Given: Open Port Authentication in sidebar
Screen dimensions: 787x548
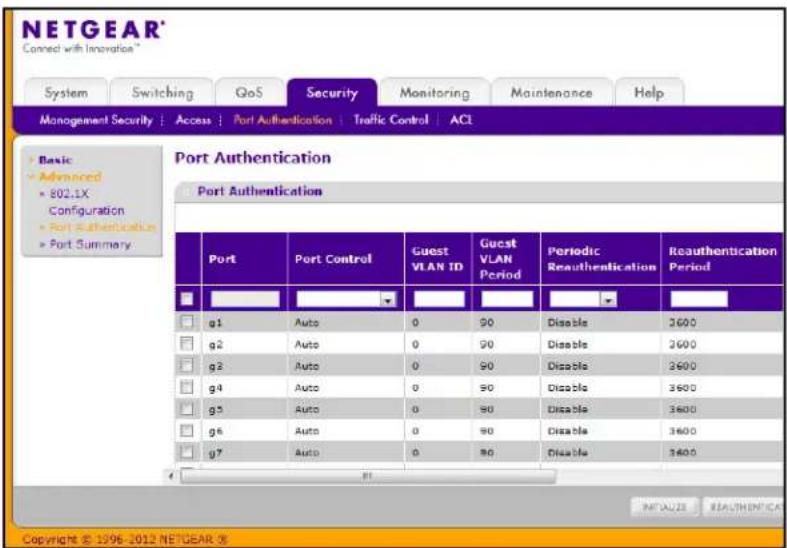Looking at the screenshot, I should (x=102, y=227).
